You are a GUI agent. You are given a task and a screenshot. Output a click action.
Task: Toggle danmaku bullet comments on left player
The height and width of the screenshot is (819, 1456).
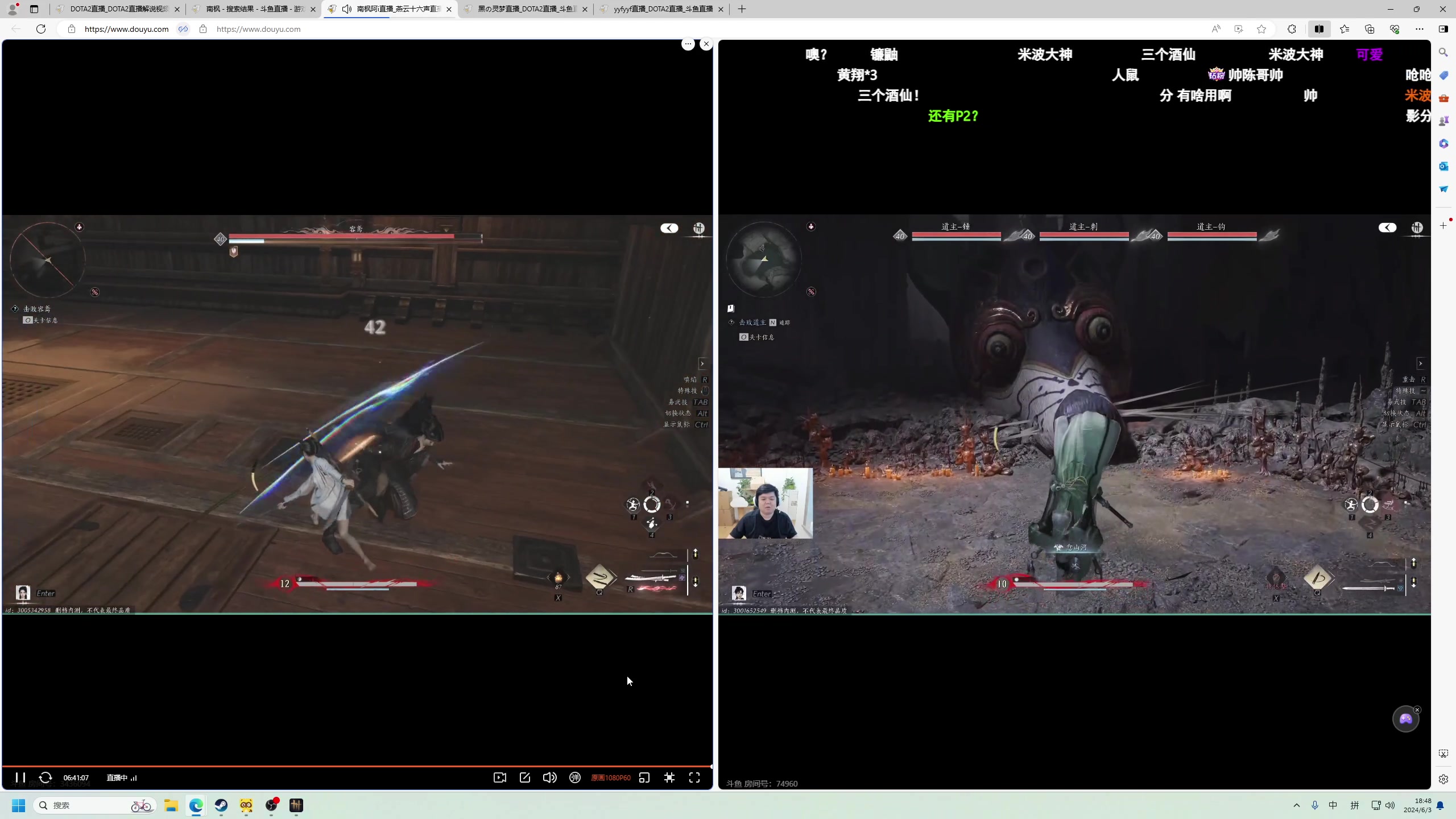pyautogui.click(x=575, y=777)
